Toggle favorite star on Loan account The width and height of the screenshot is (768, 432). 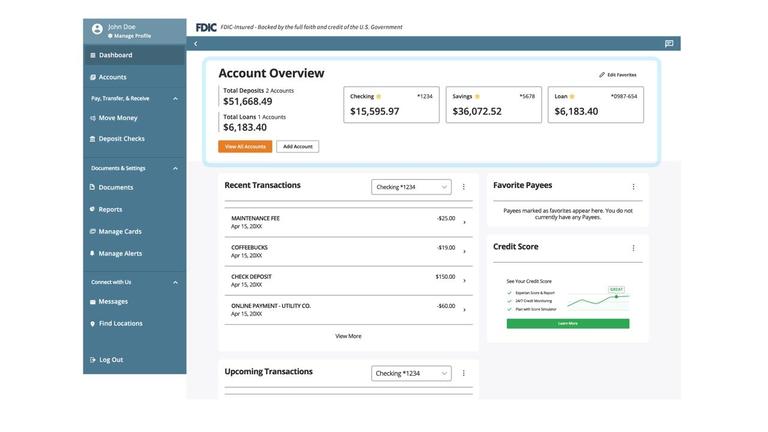572,97
